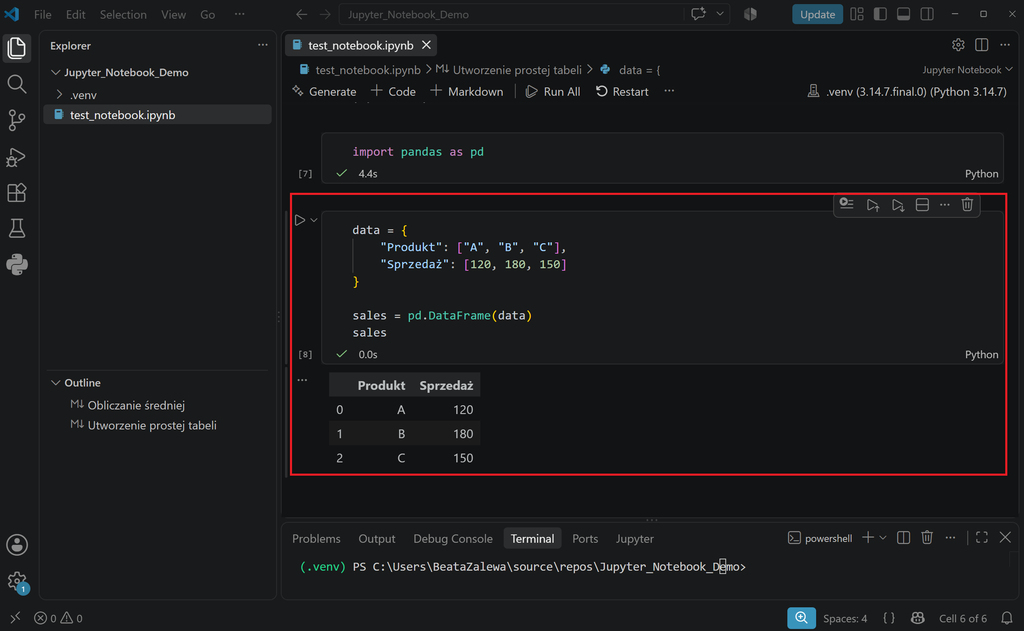
Task: Open Jupyter Notebook language mode dropdown
Action: 967,70
